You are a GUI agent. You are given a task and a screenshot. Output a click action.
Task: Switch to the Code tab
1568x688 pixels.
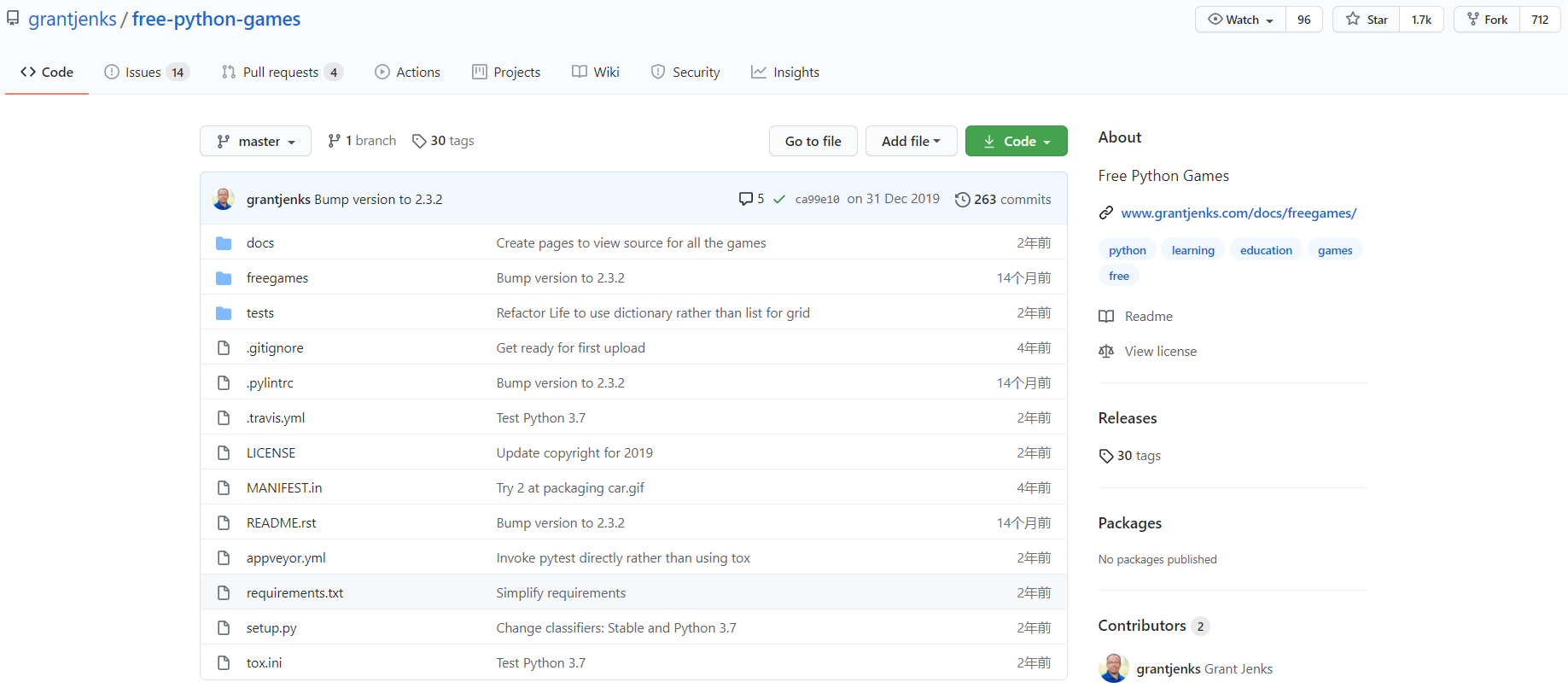pos(47,73)
